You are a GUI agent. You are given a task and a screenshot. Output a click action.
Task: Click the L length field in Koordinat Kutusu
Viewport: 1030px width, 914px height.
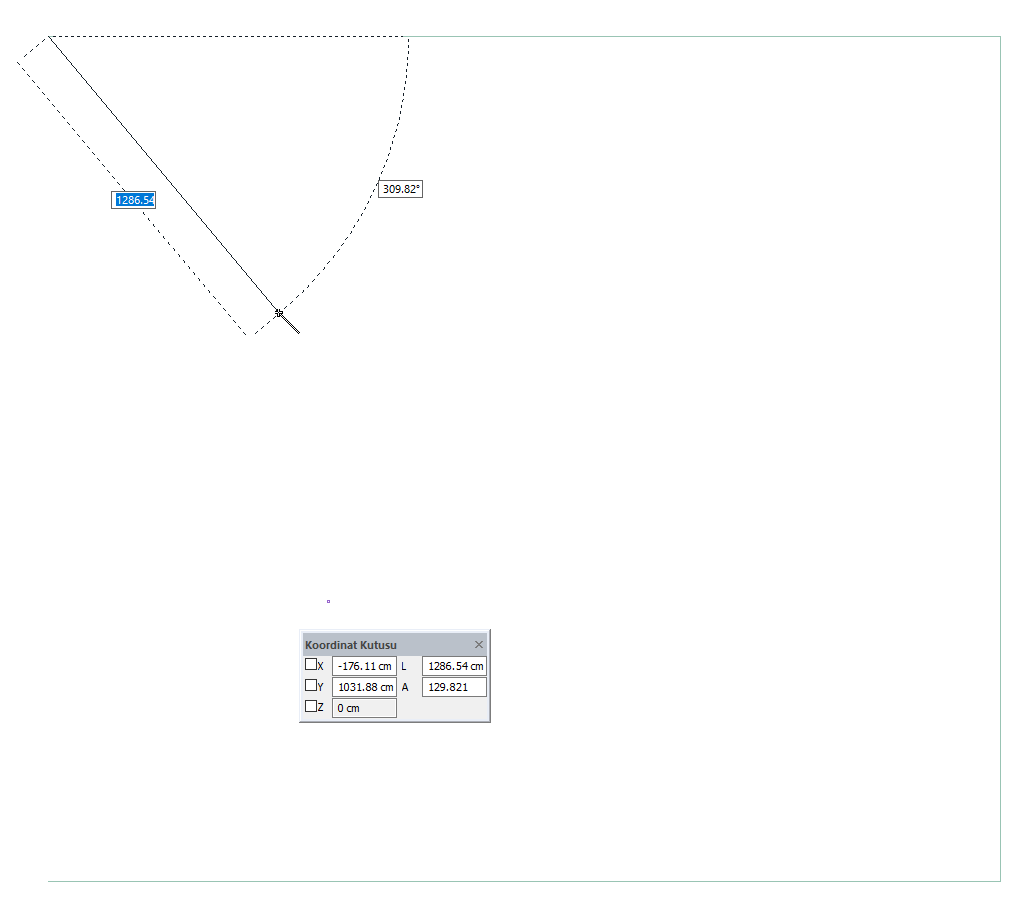(455, 666)
